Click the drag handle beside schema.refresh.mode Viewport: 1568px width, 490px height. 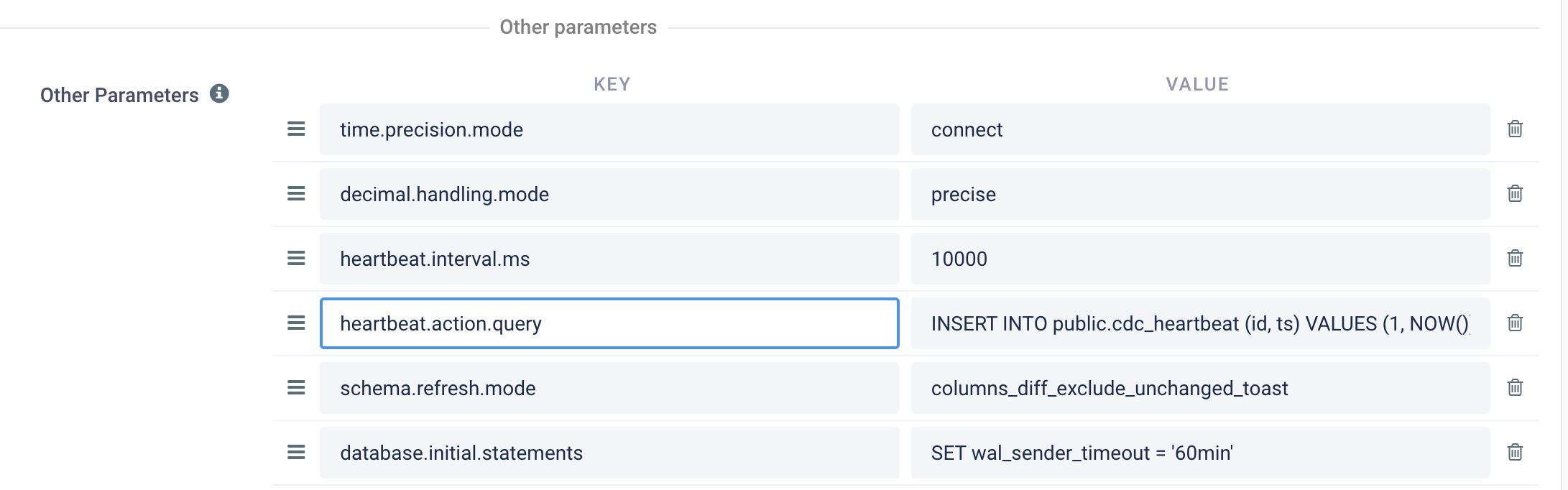[x=296, y=388]
